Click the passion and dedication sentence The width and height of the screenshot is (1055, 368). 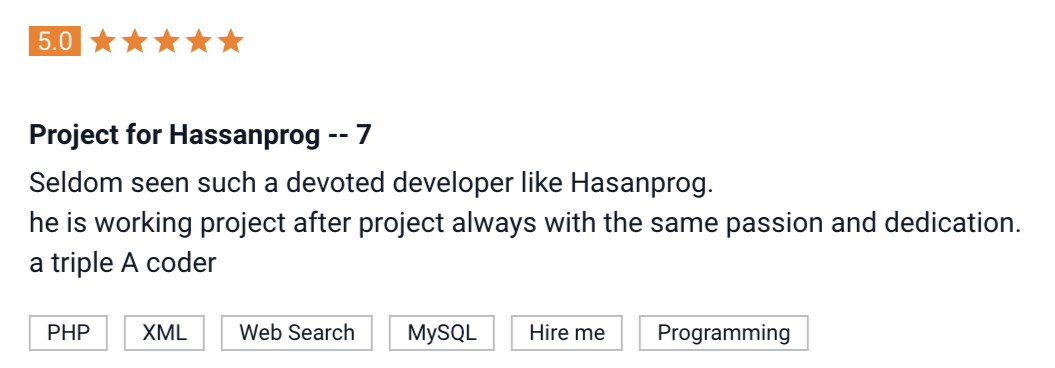coord(525,223)
